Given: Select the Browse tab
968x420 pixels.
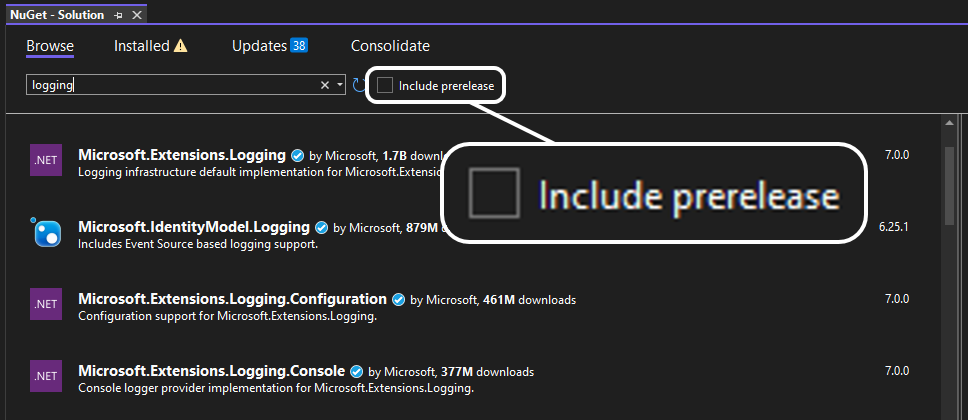Looking at the screenshot, I should (x=50, y=46).
